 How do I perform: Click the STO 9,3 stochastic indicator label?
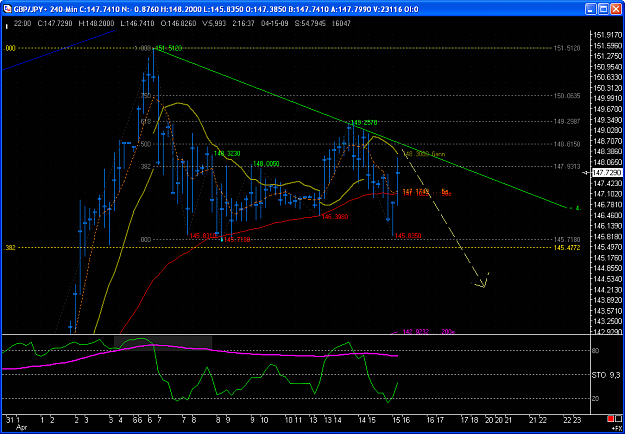(x=607, y=375)
